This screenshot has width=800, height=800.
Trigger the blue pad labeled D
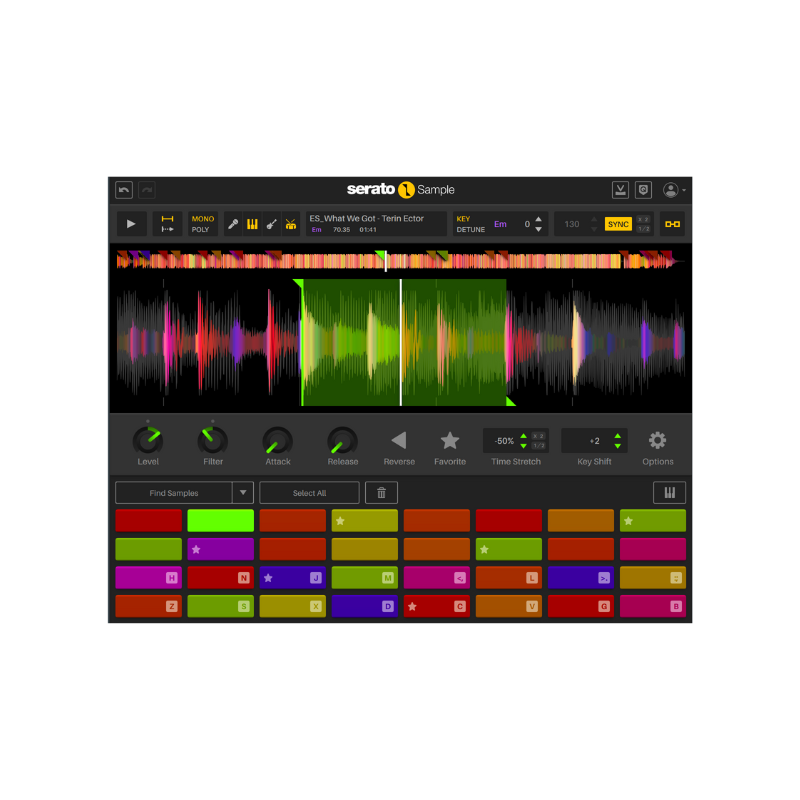pyautogui.click(x=364, y=607)
